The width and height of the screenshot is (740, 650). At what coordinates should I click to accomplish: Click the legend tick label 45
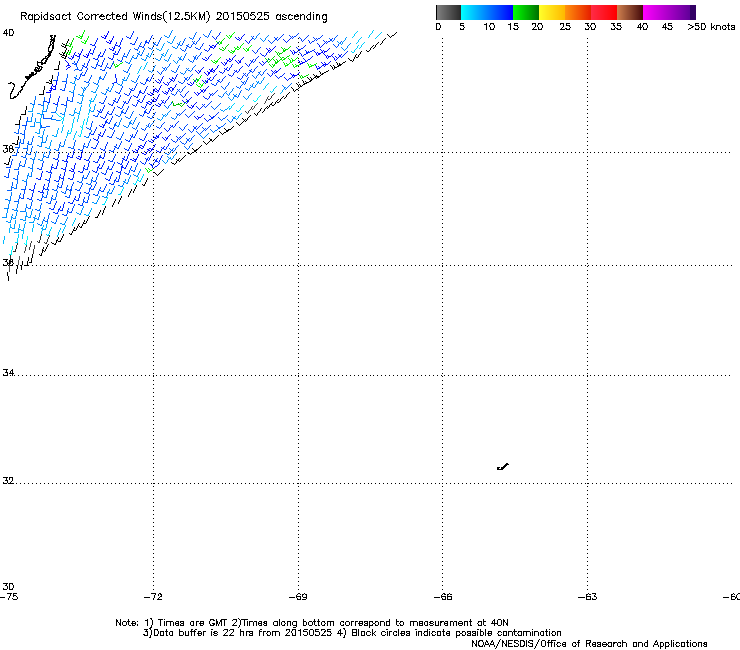tap(667, 27)
